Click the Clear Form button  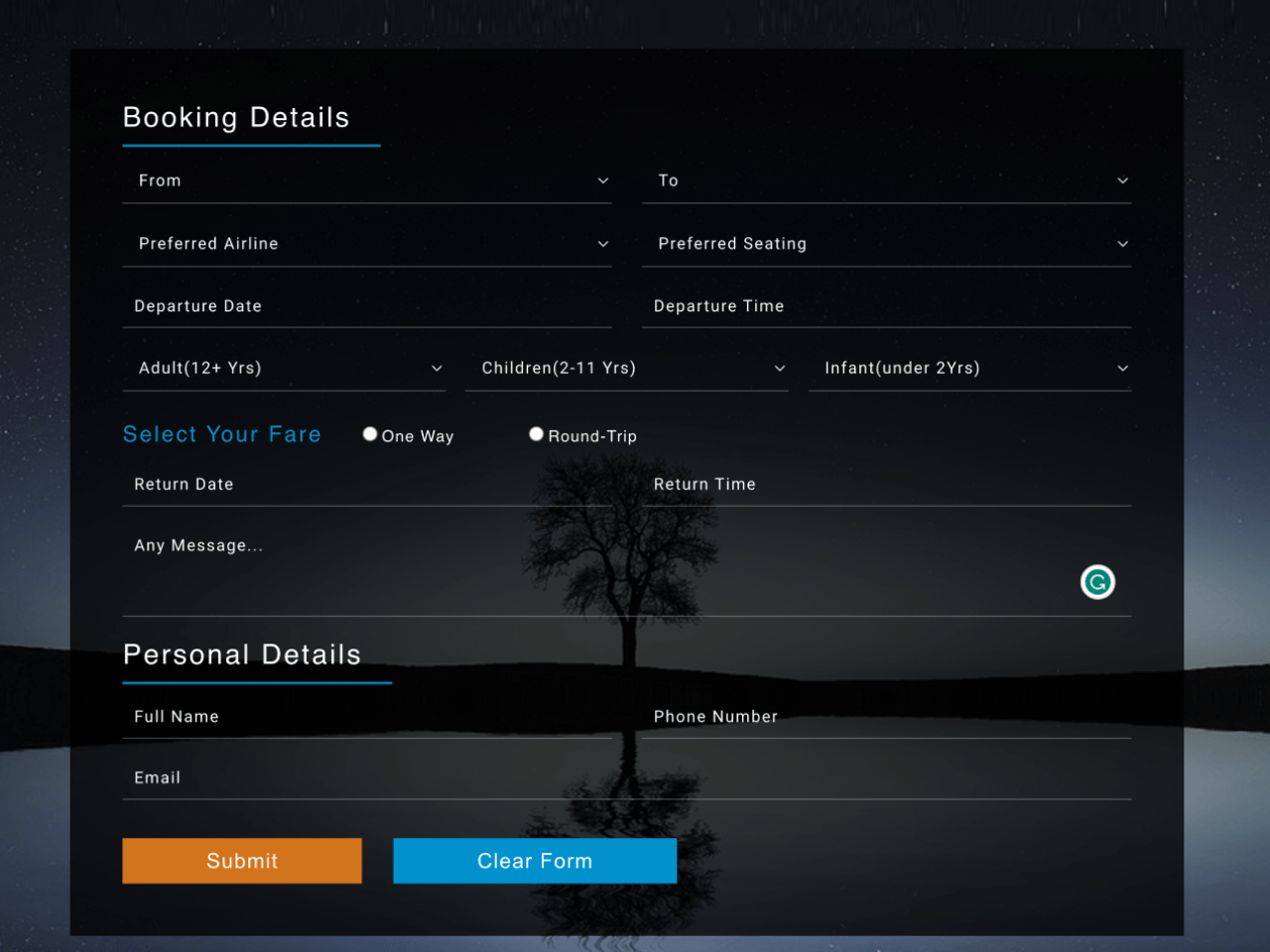pyautogui.click(x=535, y=861)
